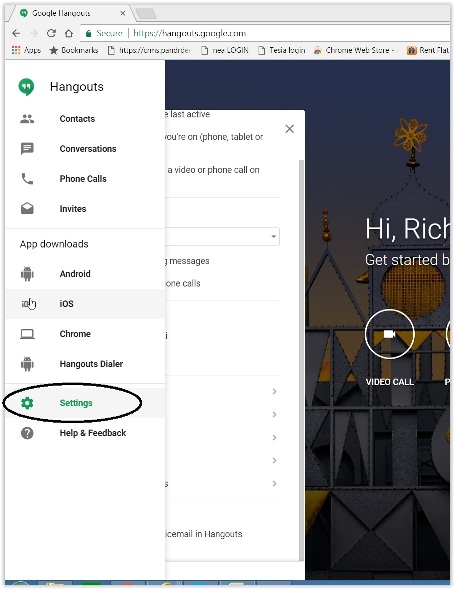Close the Google Hangouts tab
Screen dimensions: 454x589
[122, 13]
